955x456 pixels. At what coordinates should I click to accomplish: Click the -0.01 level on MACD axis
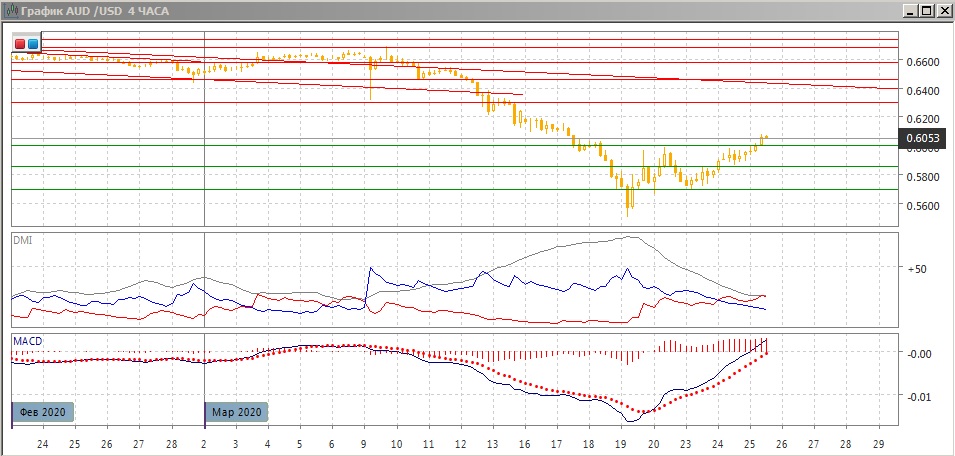tap(920, 397)
